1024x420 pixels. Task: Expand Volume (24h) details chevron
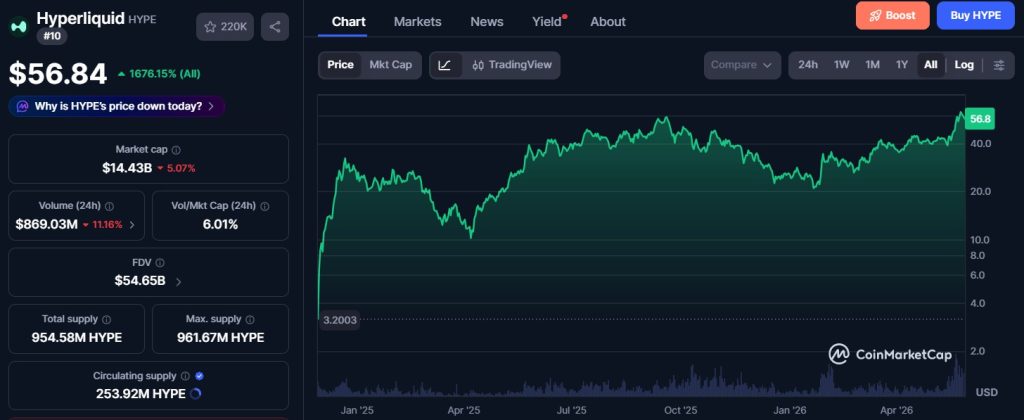click(132, 225)
